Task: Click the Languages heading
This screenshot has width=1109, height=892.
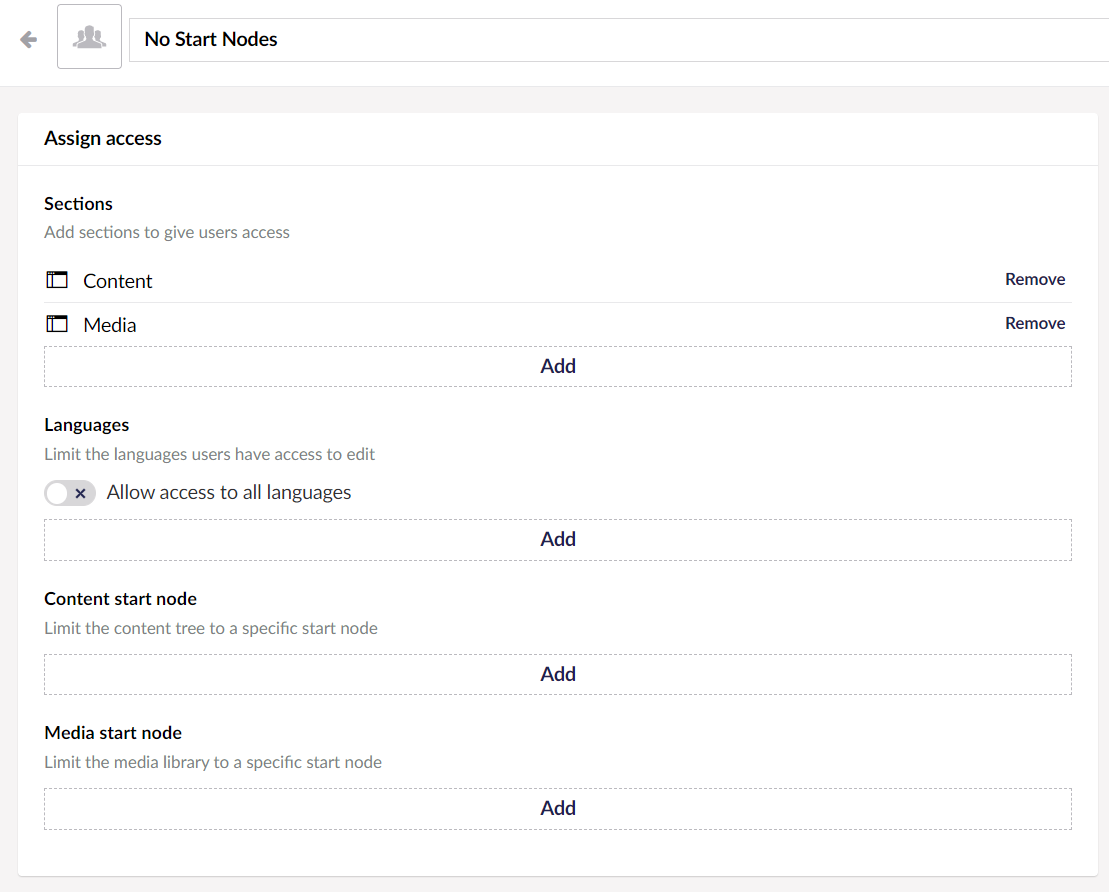Action: (87, 425)
